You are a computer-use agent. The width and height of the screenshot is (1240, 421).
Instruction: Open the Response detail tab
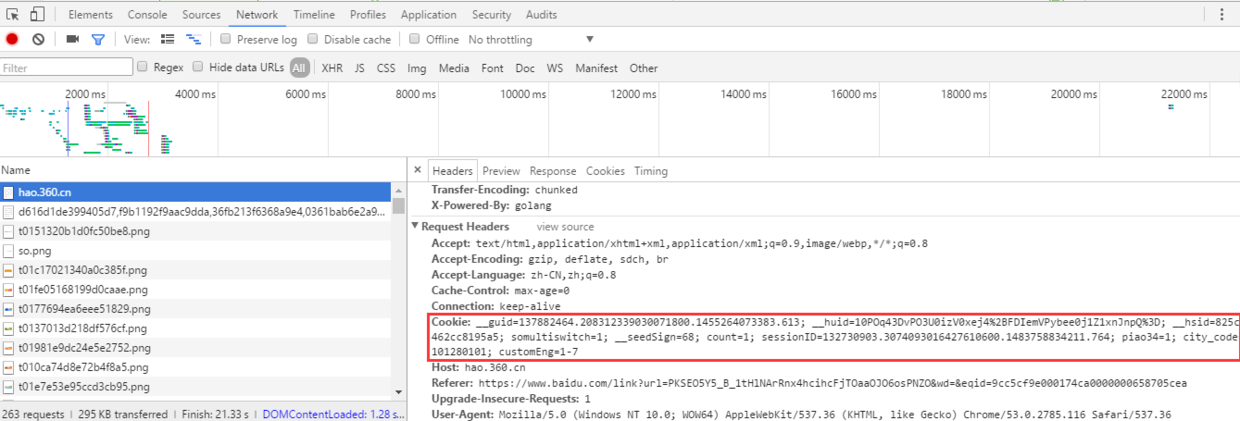[553, 171]
